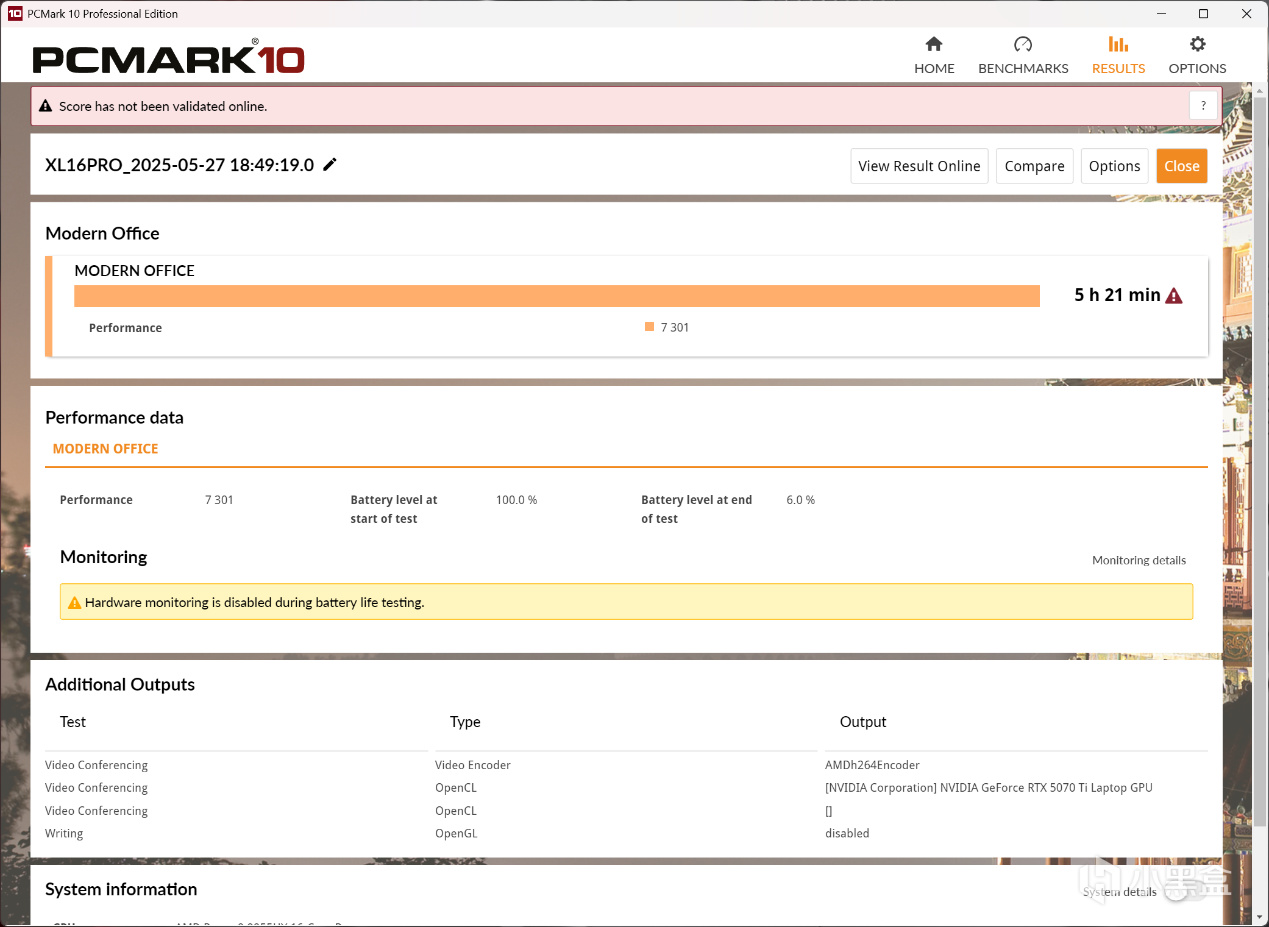Click the result name XL16PRO_2025-05-27 18:49:19.0
This screenshot has height=927, width=1269.
click(x=180, y=165)
